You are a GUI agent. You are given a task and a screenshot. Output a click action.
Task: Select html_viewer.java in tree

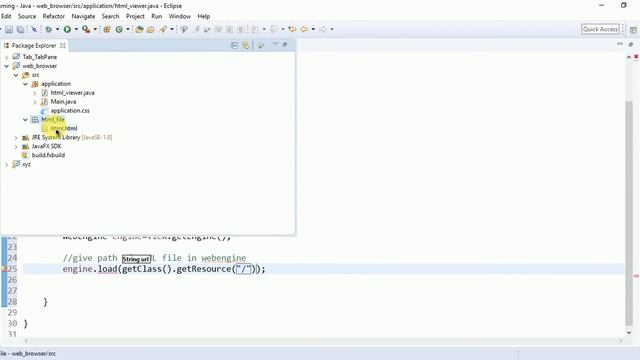click(72, 93)
